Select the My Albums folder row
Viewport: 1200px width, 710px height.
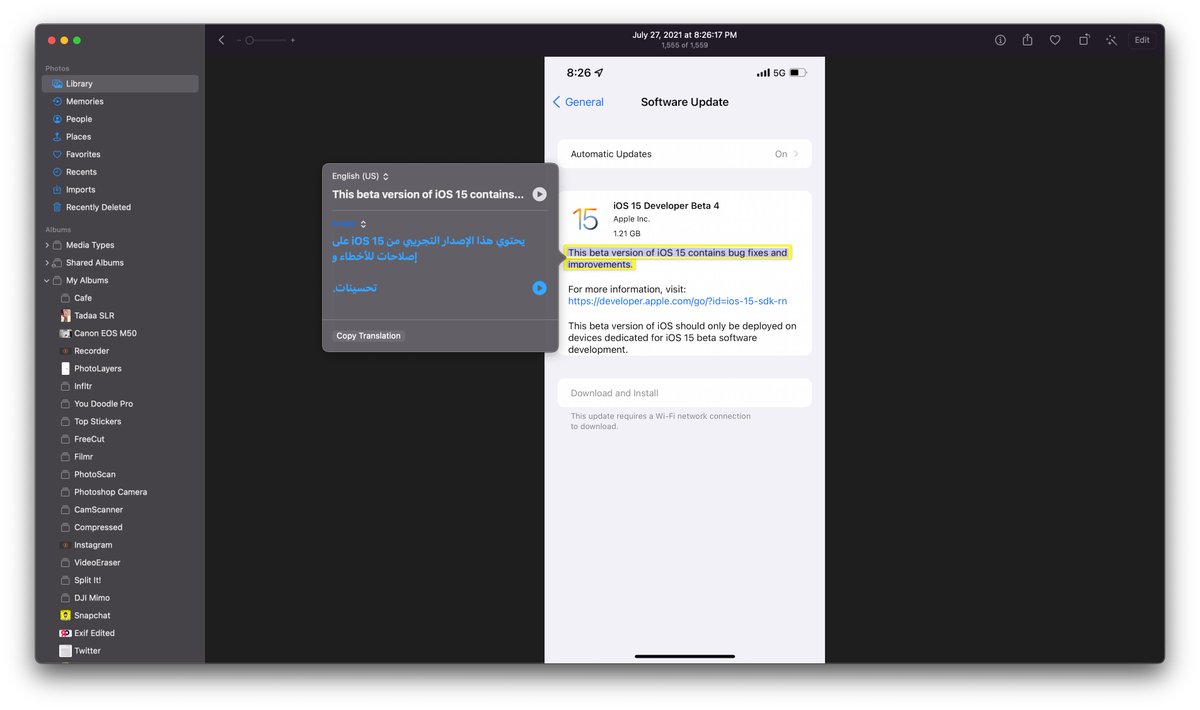coord(120,281)
